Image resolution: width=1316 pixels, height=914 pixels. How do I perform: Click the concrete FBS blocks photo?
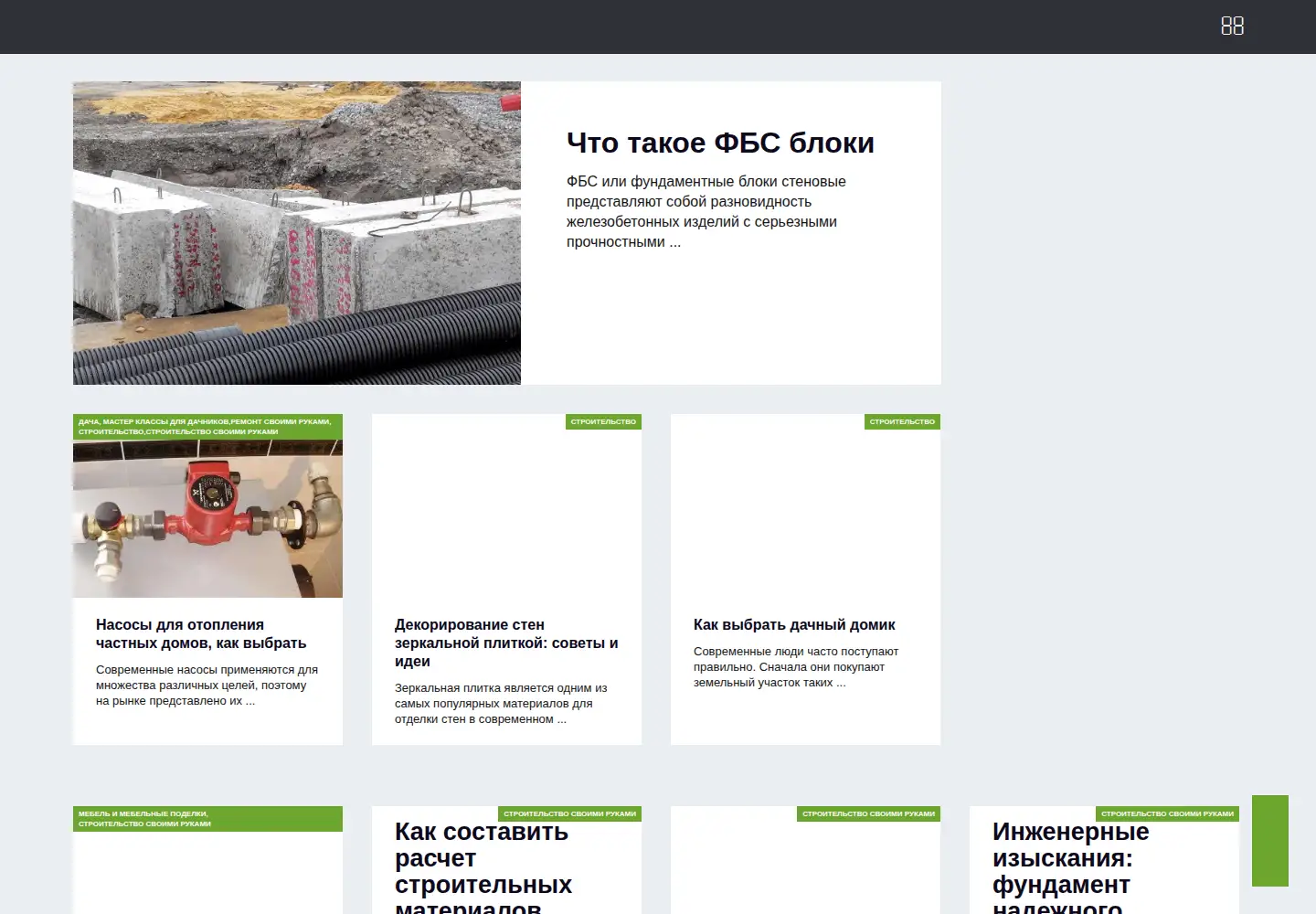click(297, 233)
